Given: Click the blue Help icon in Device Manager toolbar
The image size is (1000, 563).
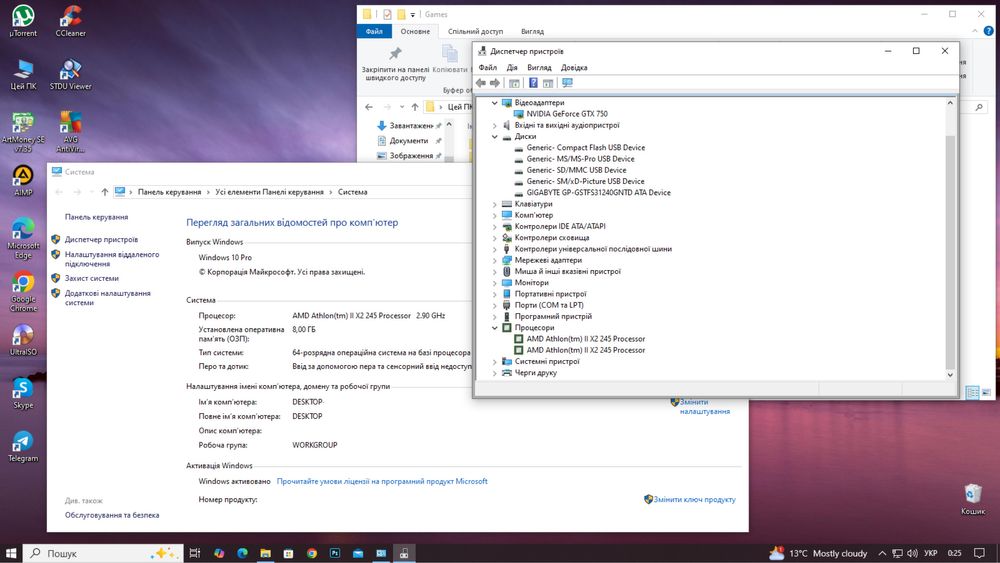Looking at the screenshot, I should pos(533,83).
